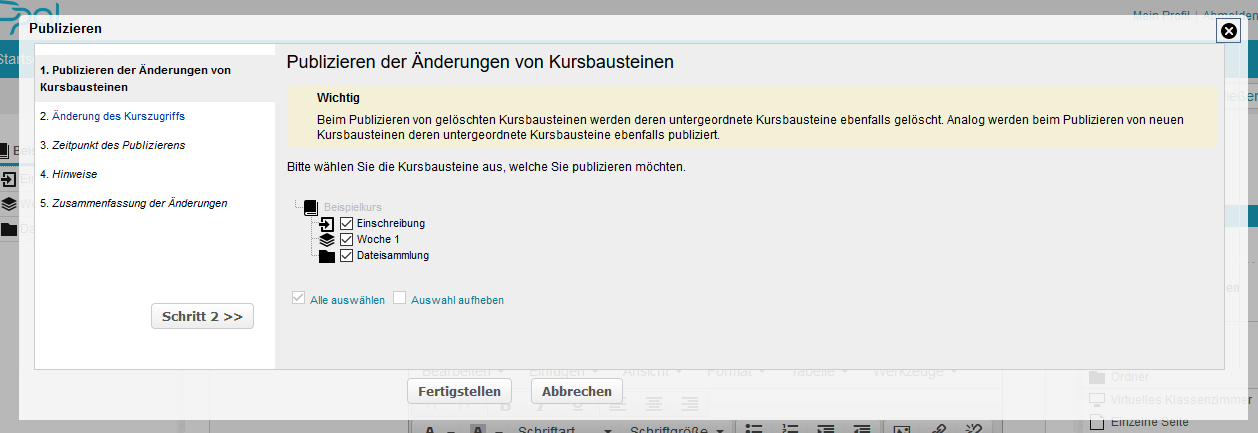
Task: Click the Beispielkurs book icon in tree
Action: (x=310, y=208)
